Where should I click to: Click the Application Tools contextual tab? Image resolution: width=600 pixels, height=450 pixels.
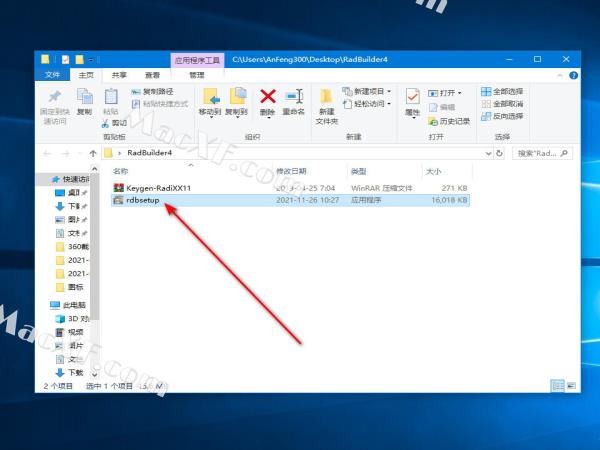[x=197, y=60]
